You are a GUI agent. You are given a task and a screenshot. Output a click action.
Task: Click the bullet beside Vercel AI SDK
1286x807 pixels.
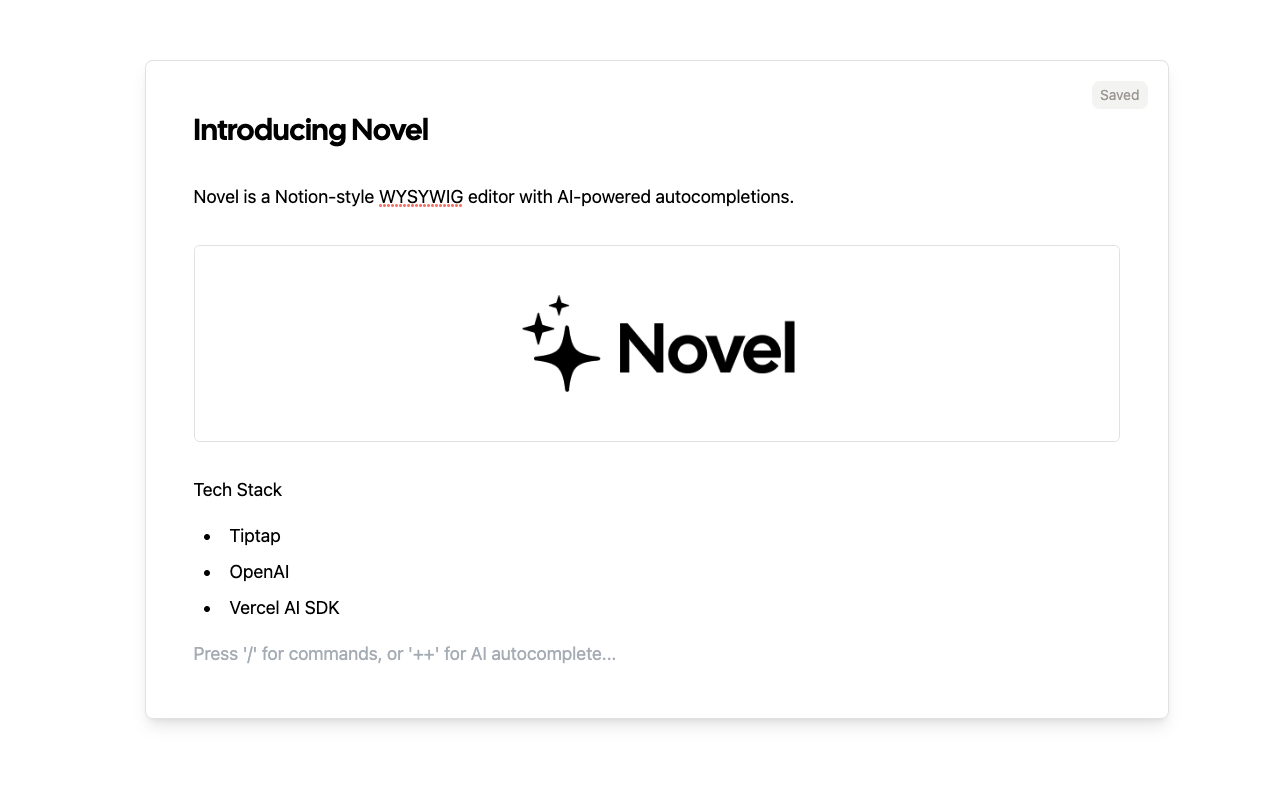pyautogui.click(x=208, y=609)
